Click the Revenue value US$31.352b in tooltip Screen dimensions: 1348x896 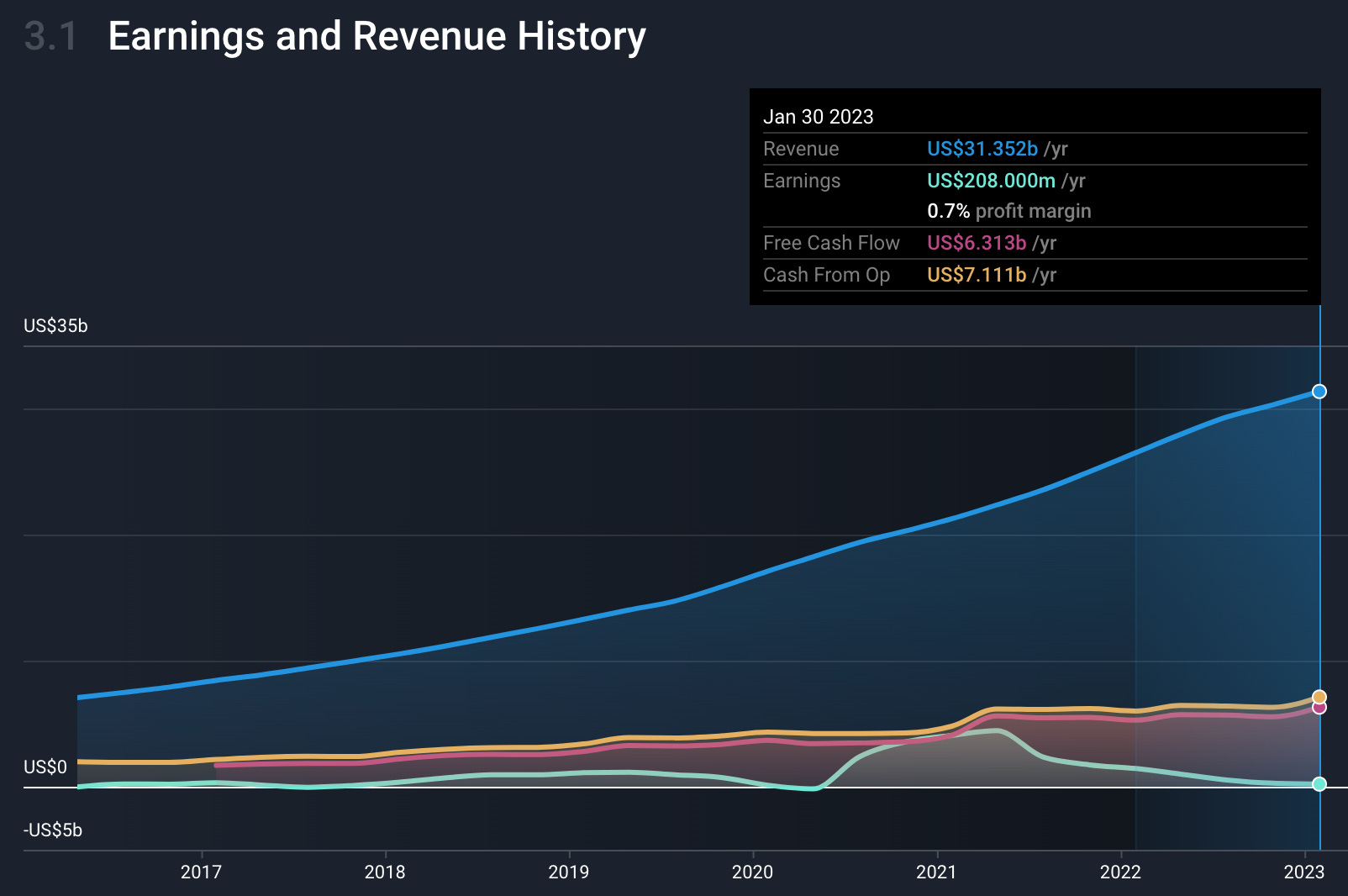[x=982, y=149]
